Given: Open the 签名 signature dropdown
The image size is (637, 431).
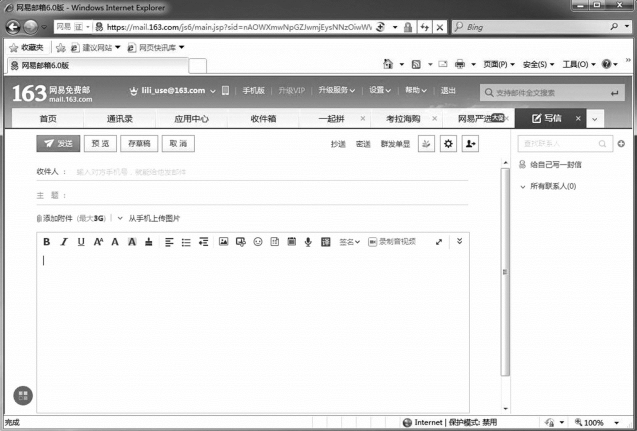Looking at the screenshot, I should 349,242.
